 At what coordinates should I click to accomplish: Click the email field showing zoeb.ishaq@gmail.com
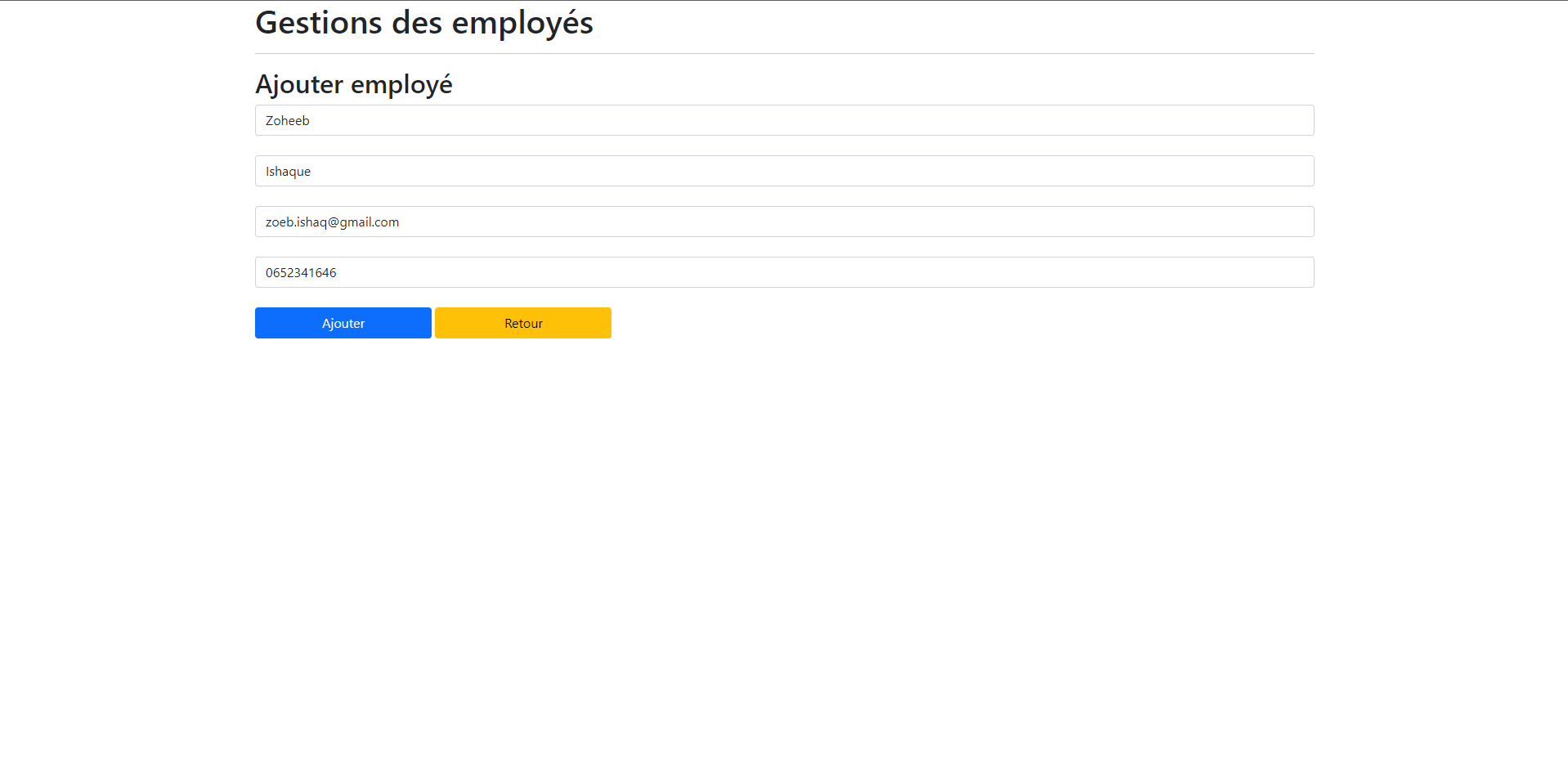pos(784,222)
